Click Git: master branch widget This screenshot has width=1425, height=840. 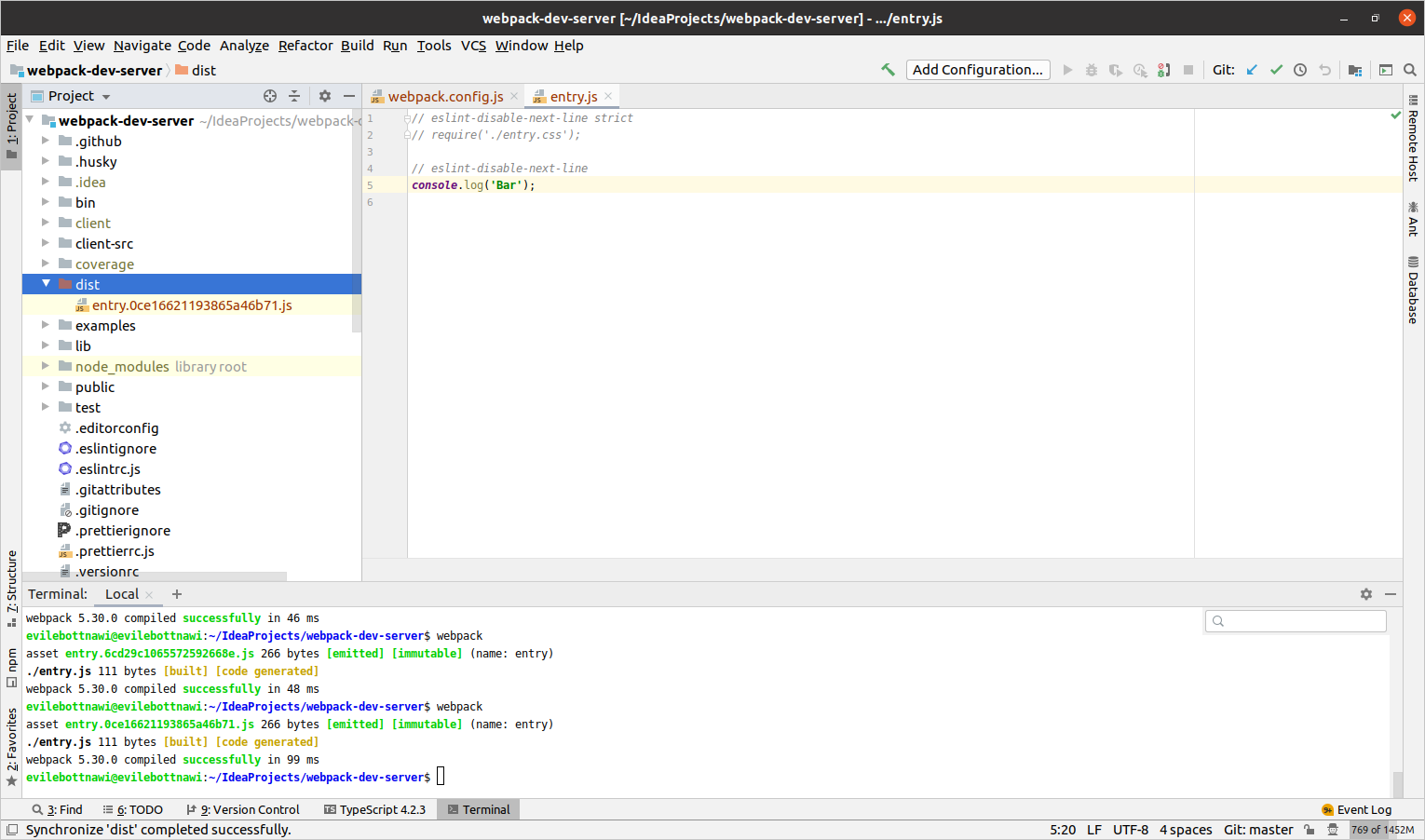[x=1258, y=830]
